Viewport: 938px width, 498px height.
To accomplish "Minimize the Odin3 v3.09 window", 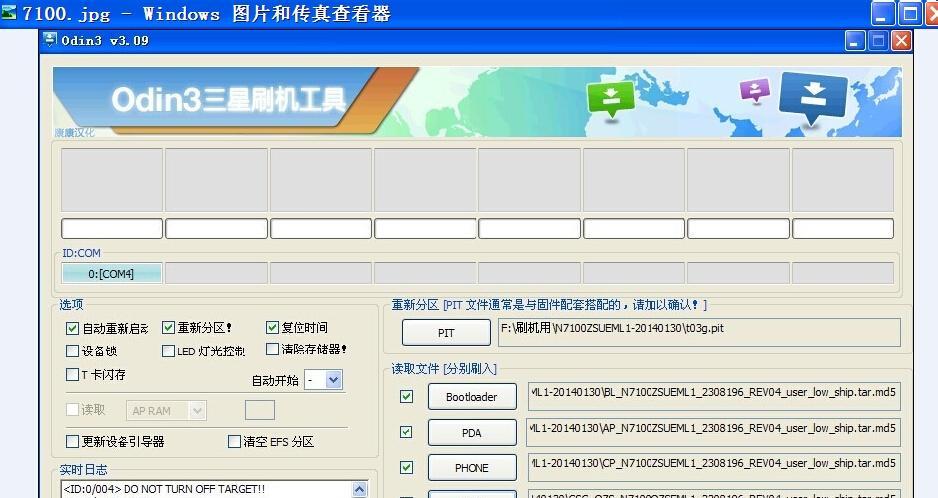I will pyautogui.click(x=855, y=41).
